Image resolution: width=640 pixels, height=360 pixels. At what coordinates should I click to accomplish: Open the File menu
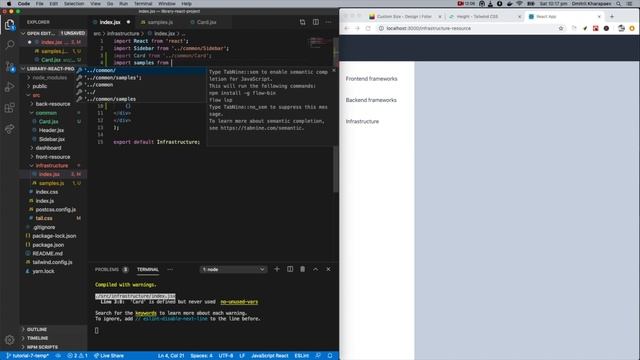pos(40,4)
